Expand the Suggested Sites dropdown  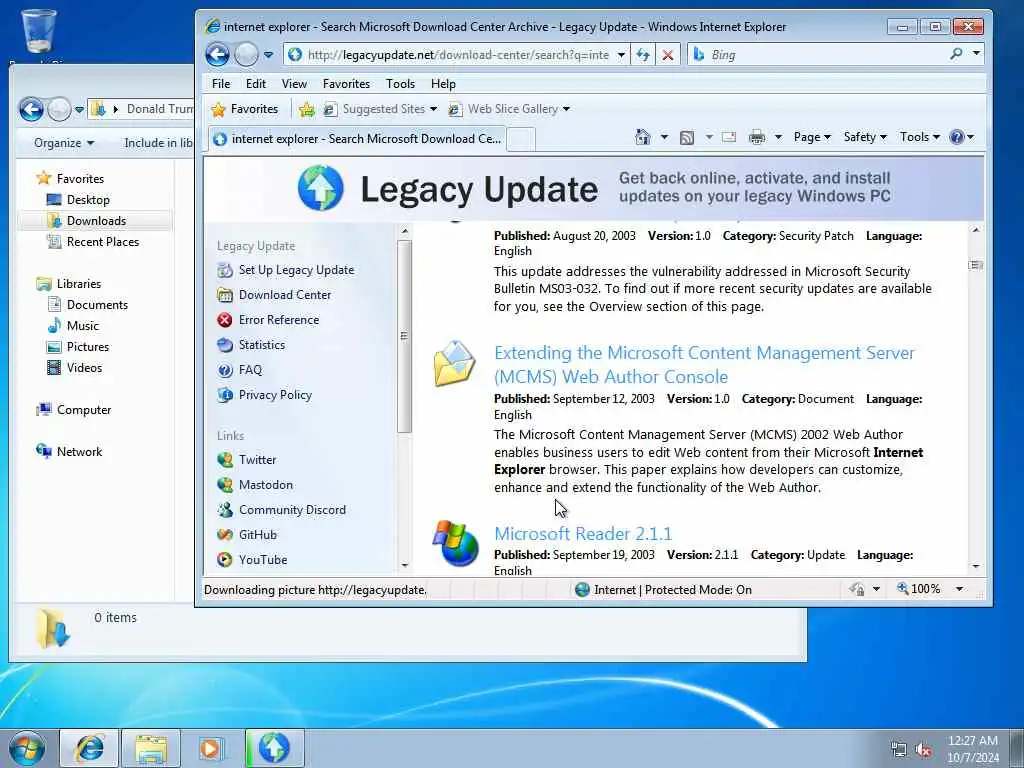click(433, 109)
